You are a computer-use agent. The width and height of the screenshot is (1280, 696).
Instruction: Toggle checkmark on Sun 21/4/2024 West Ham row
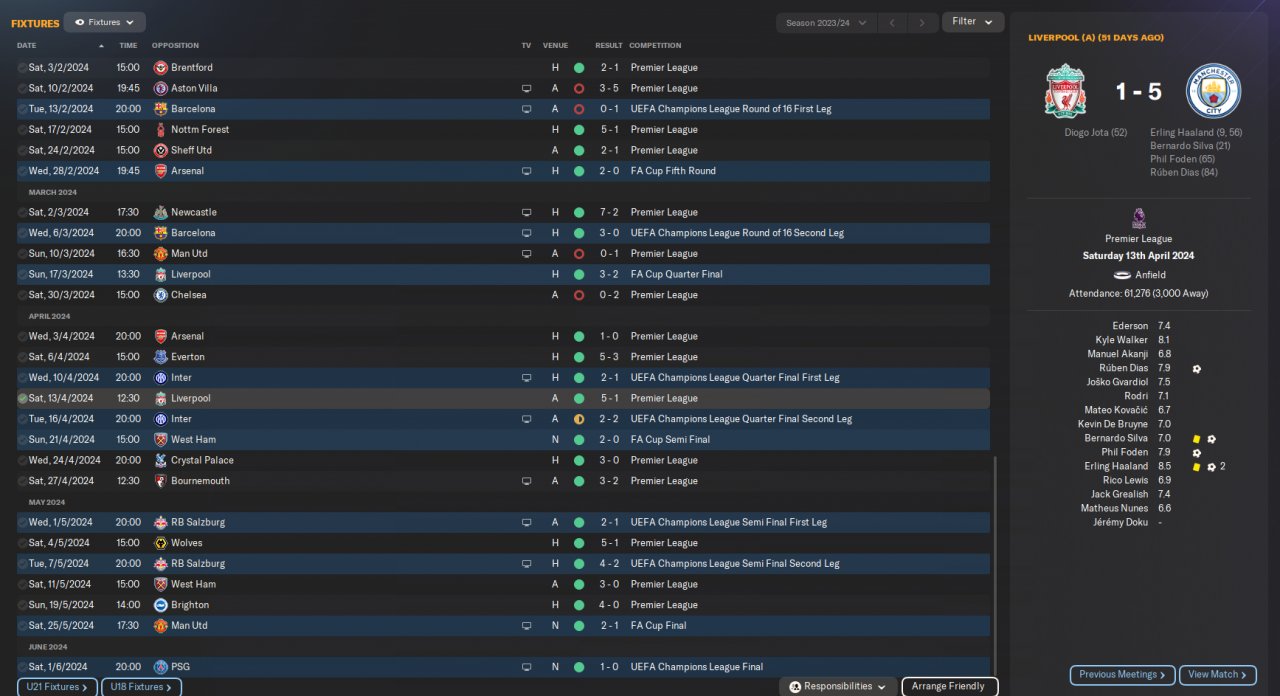23,439
